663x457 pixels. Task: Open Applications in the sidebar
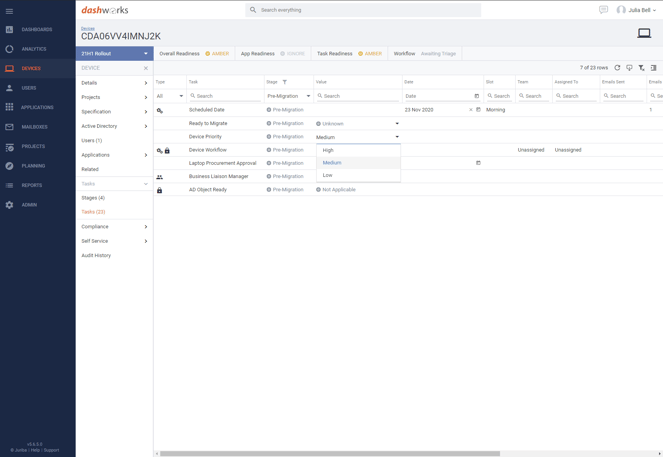(x=37, y=107)
